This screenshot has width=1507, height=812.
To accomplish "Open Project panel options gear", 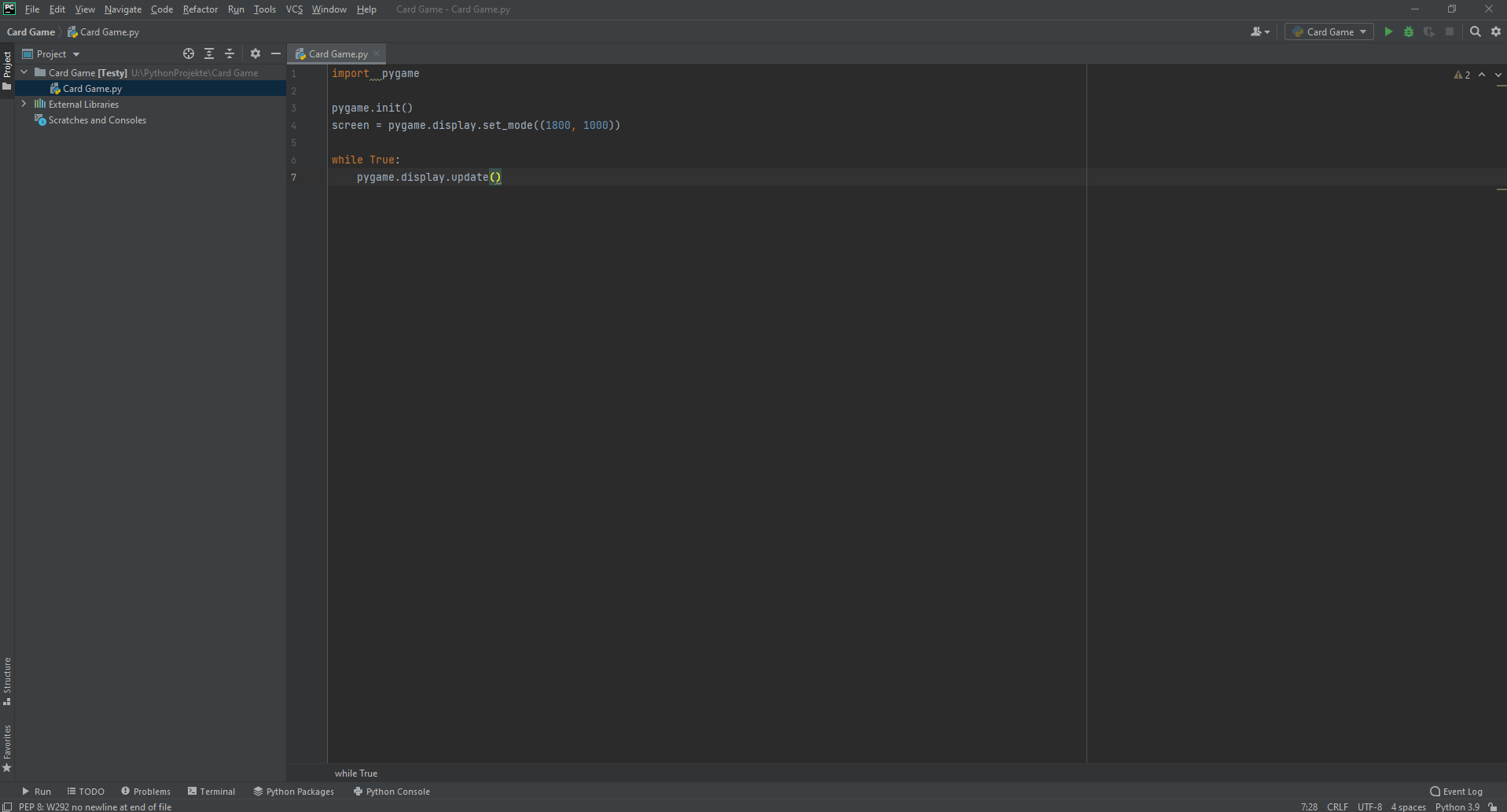I will [x=255, y=53].
